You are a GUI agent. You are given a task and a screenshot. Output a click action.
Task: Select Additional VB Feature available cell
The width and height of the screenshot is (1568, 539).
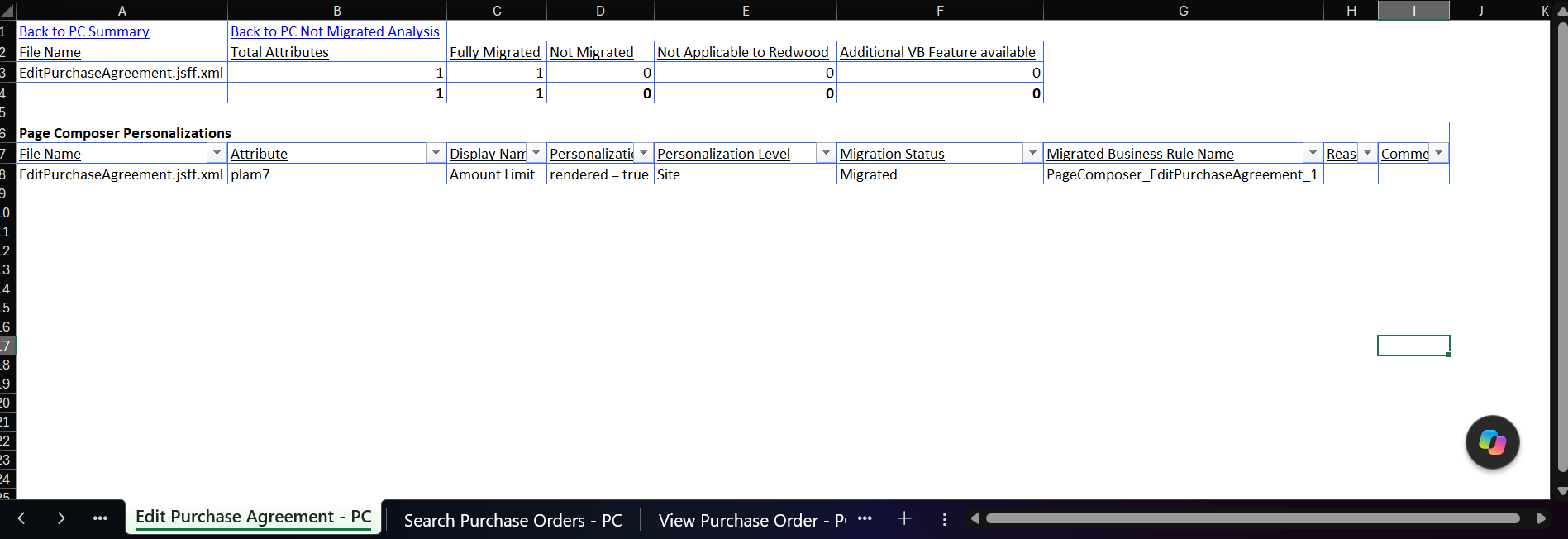(940, 52)
